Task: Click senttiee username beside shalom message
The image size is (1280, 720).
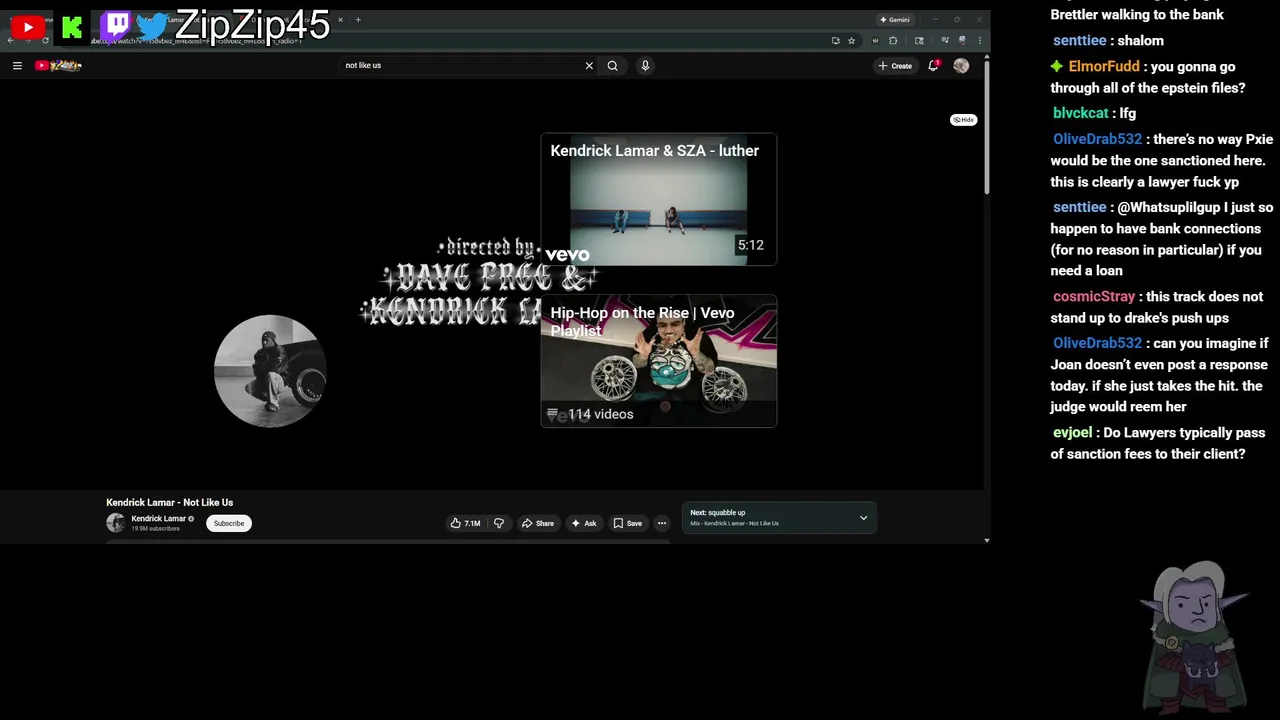Action: click(1080, 41)
